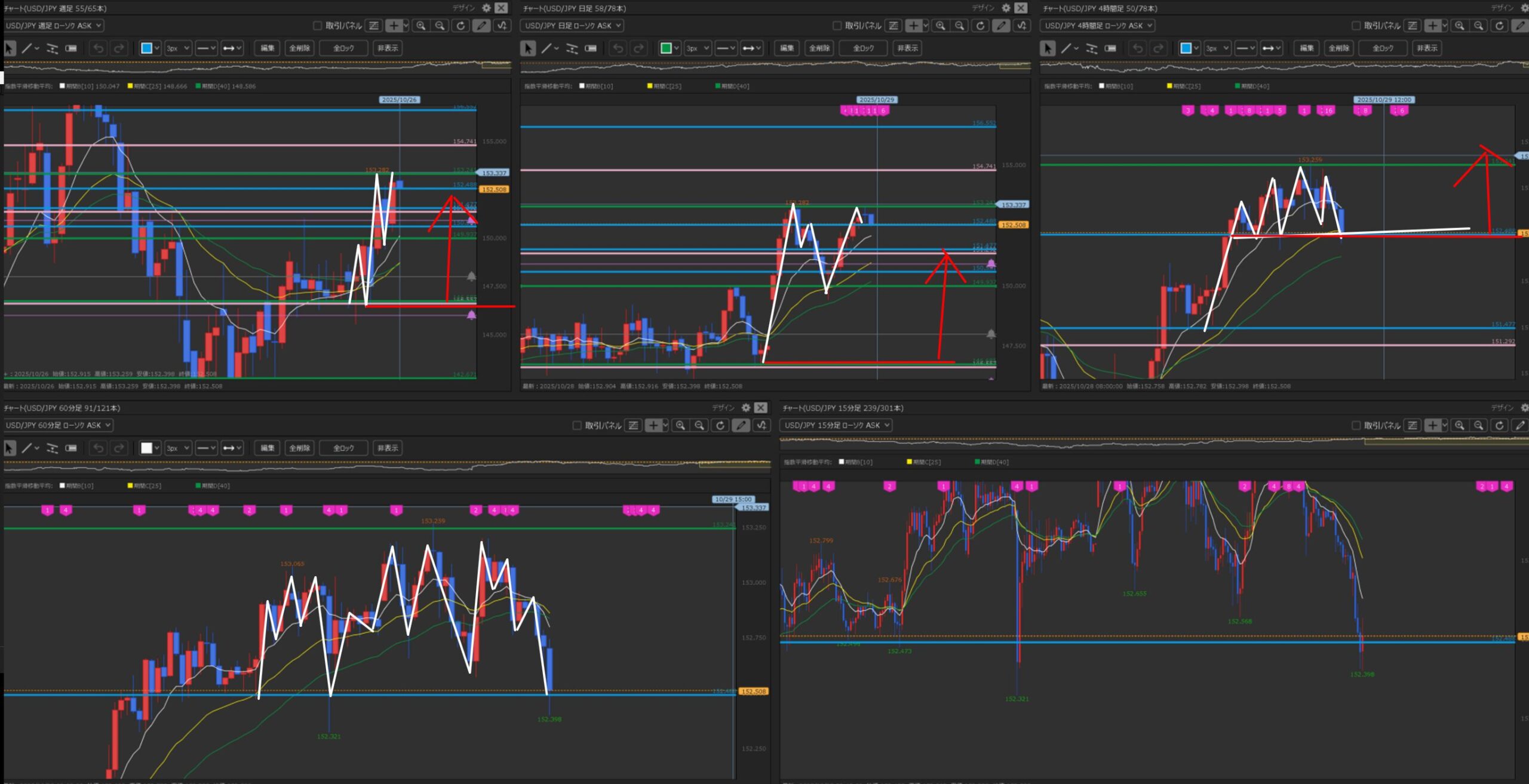This screenshot has height=784, width=1529.
Task: Click zoom in icon on daily chart
Action: pos(941,26)
